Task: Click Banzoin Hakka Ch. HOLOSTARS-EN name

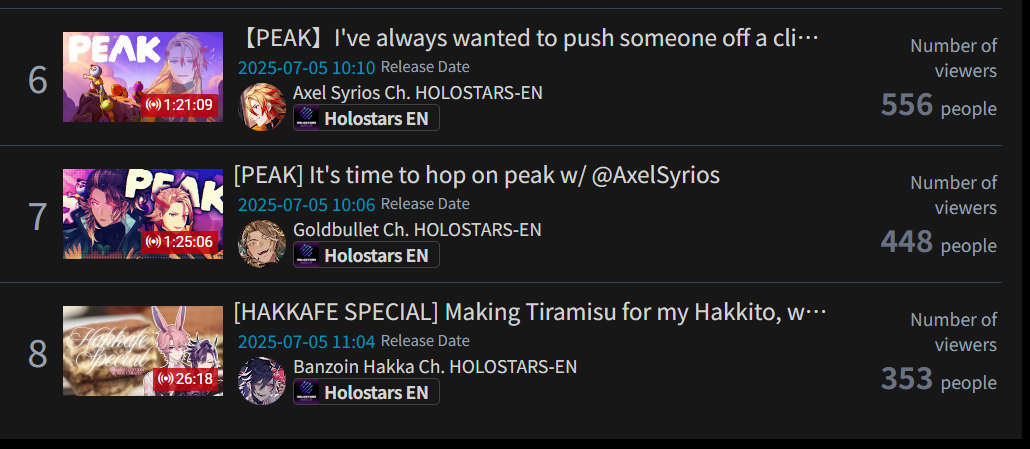Action: coord(434,366)
